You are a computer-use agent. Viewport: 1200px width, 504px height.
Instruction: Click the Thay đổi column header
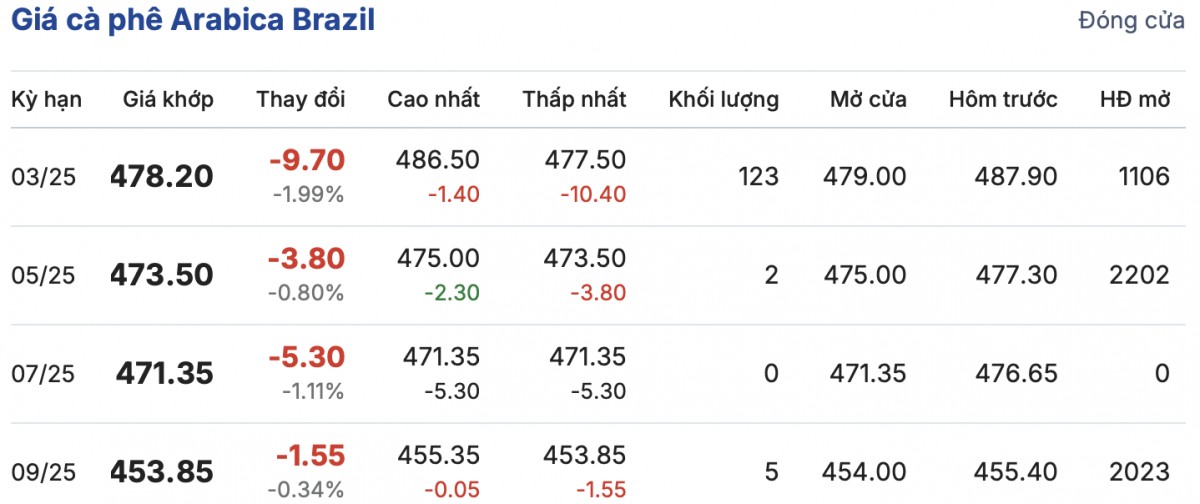click(x=300, y=99)
